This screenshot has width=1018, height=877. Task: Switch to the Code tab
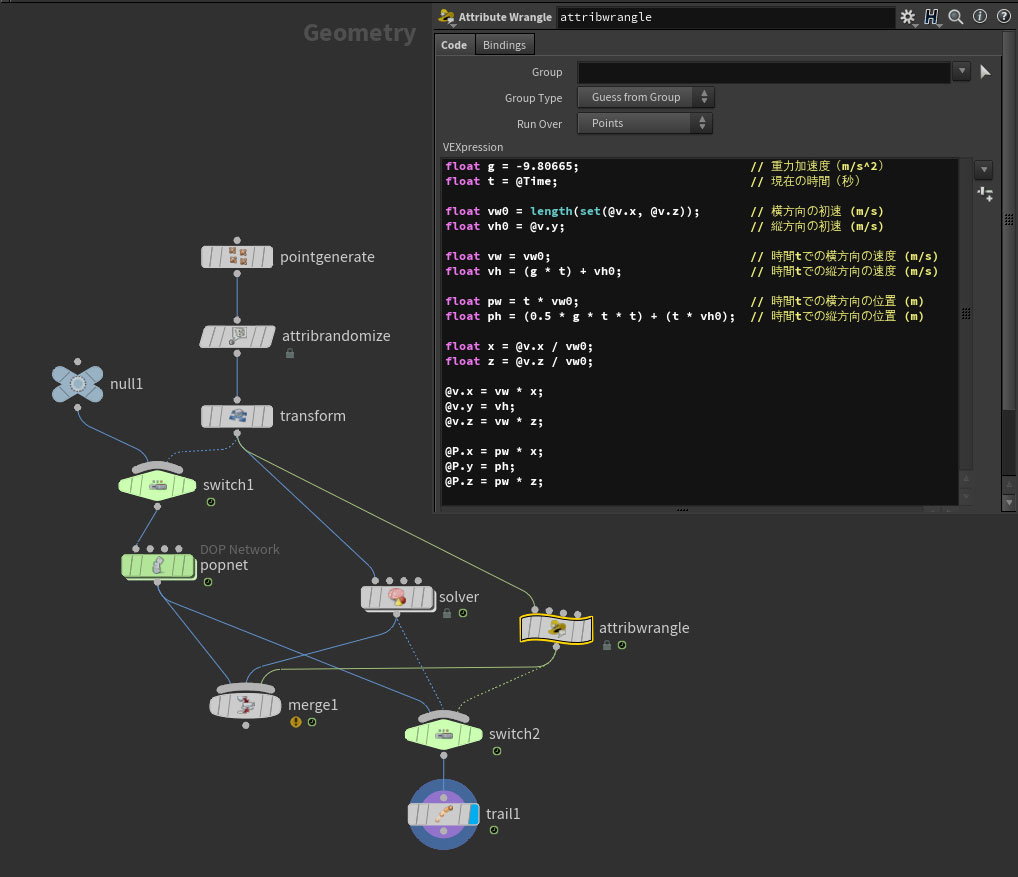454,45
